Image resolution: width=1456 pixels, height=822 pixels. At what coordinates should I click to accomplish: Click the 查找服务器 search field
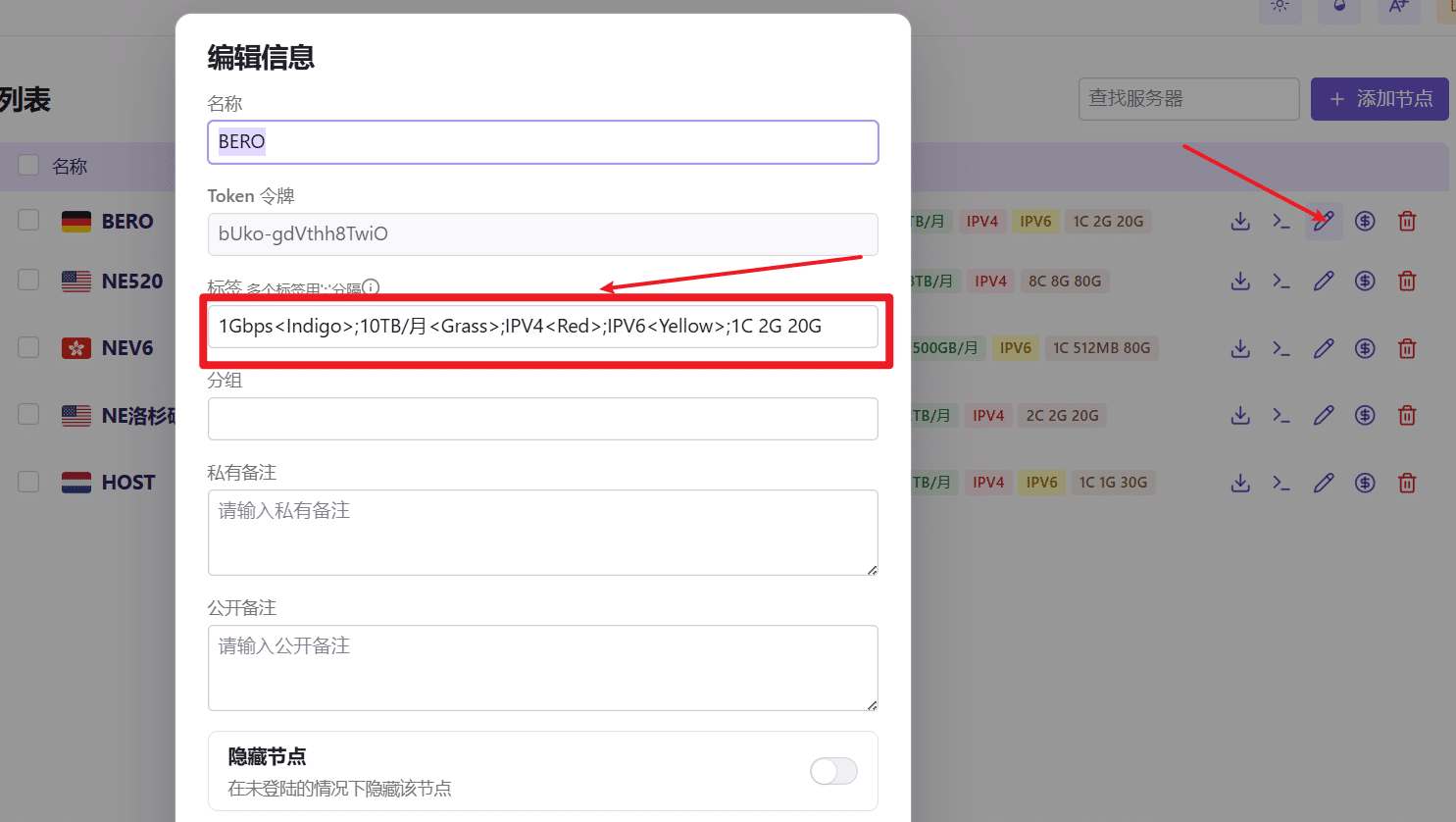(1188, 99)
